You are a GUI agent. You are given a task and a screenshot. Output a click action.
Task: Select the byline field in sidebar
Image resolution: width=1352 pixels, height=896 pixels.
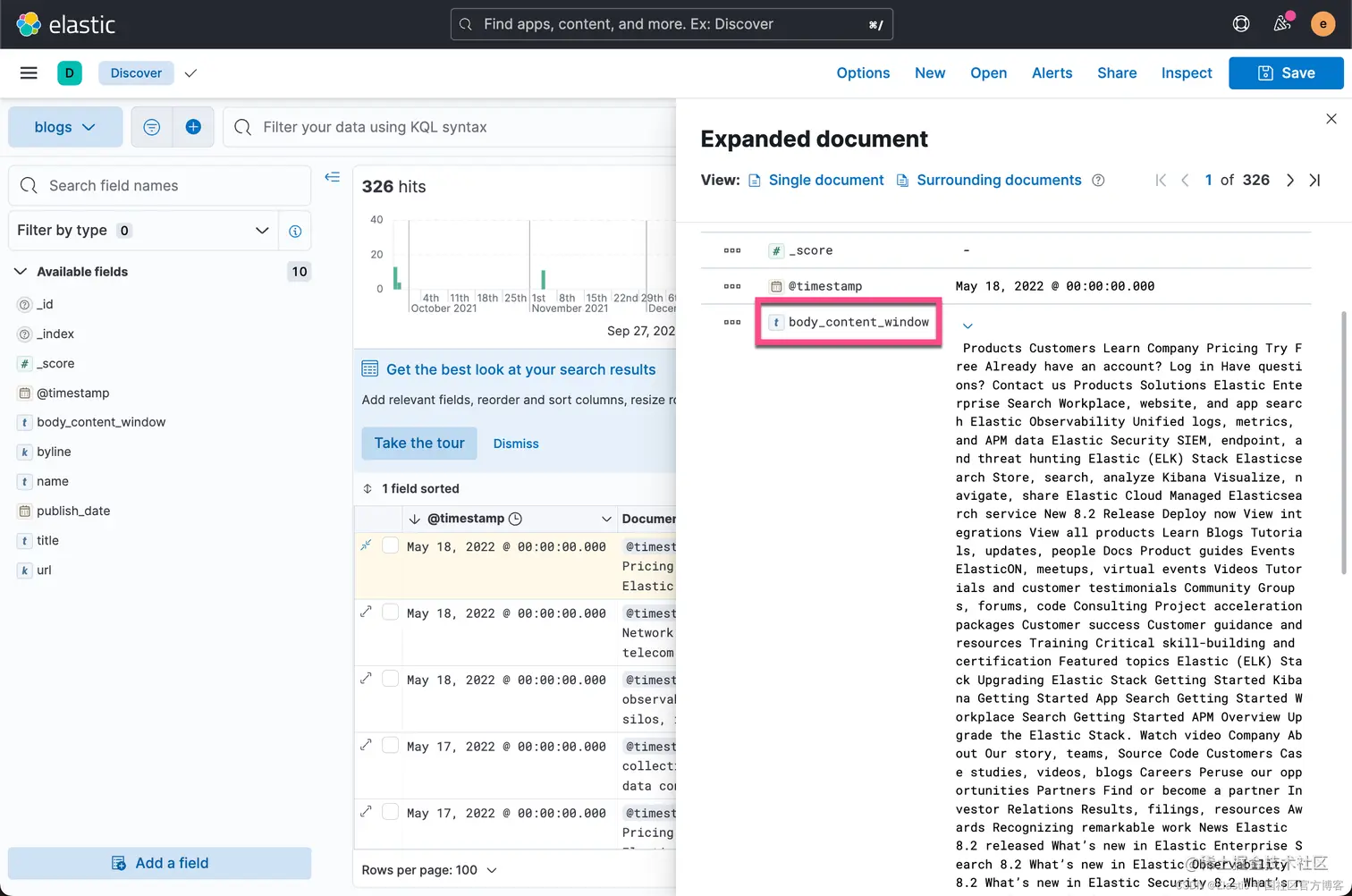pos(54,452)
